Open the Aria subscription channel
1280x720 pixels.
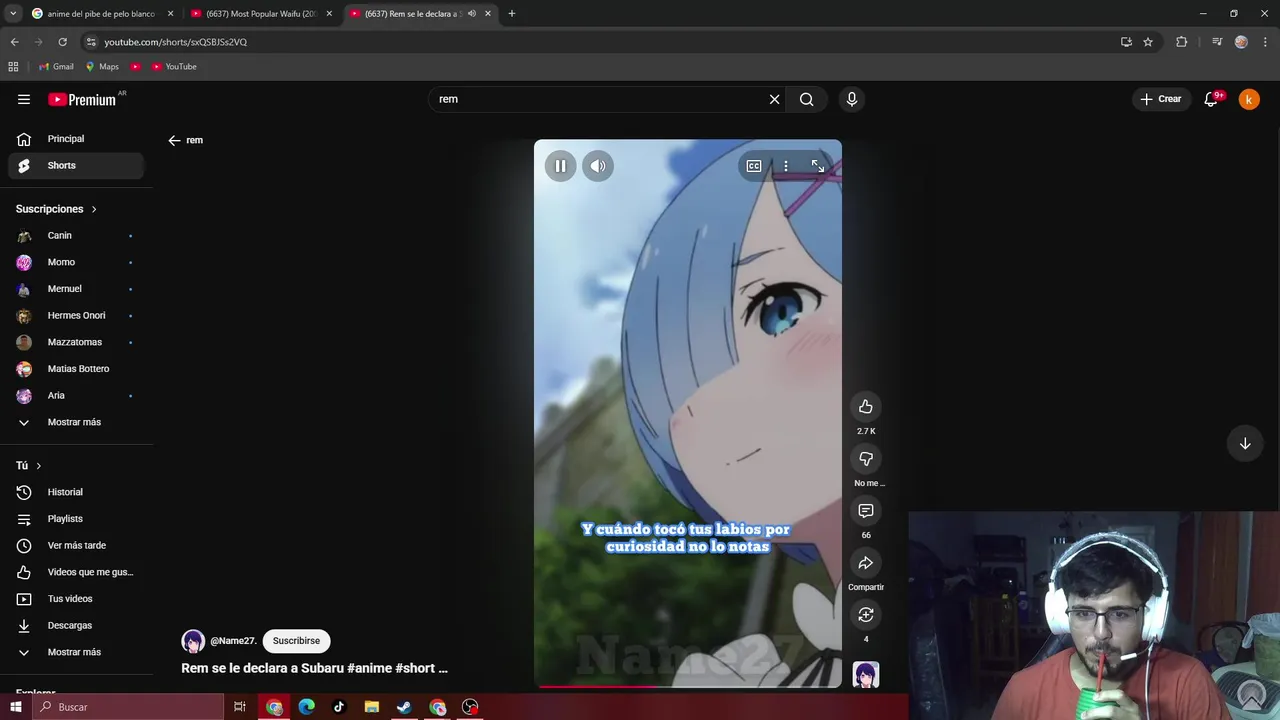pos(76,396)
